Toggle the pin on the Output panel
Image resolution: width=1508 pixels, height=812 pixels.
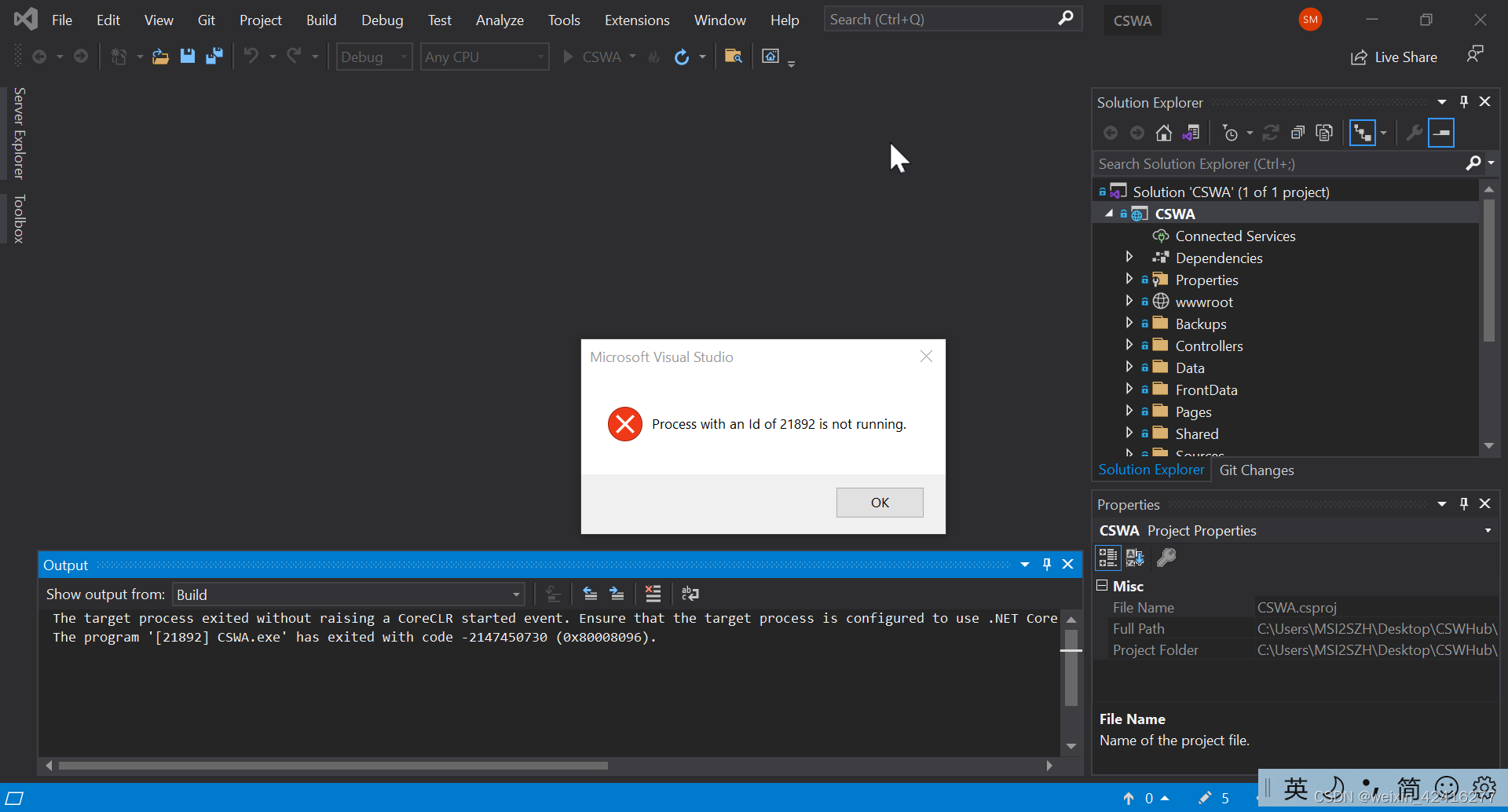[x=1047, y=564]
